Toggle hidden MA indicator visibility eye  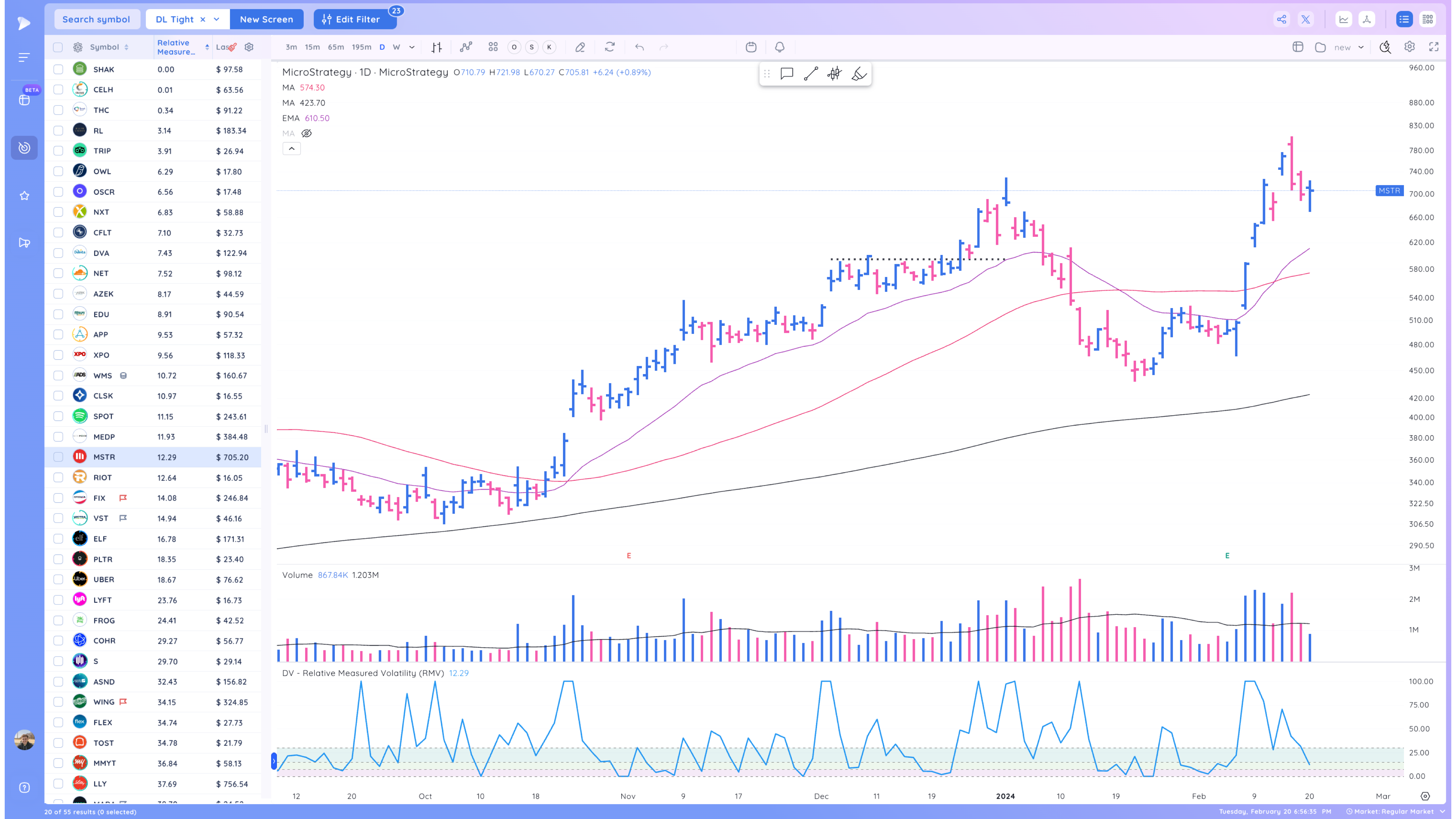(306, 133)
